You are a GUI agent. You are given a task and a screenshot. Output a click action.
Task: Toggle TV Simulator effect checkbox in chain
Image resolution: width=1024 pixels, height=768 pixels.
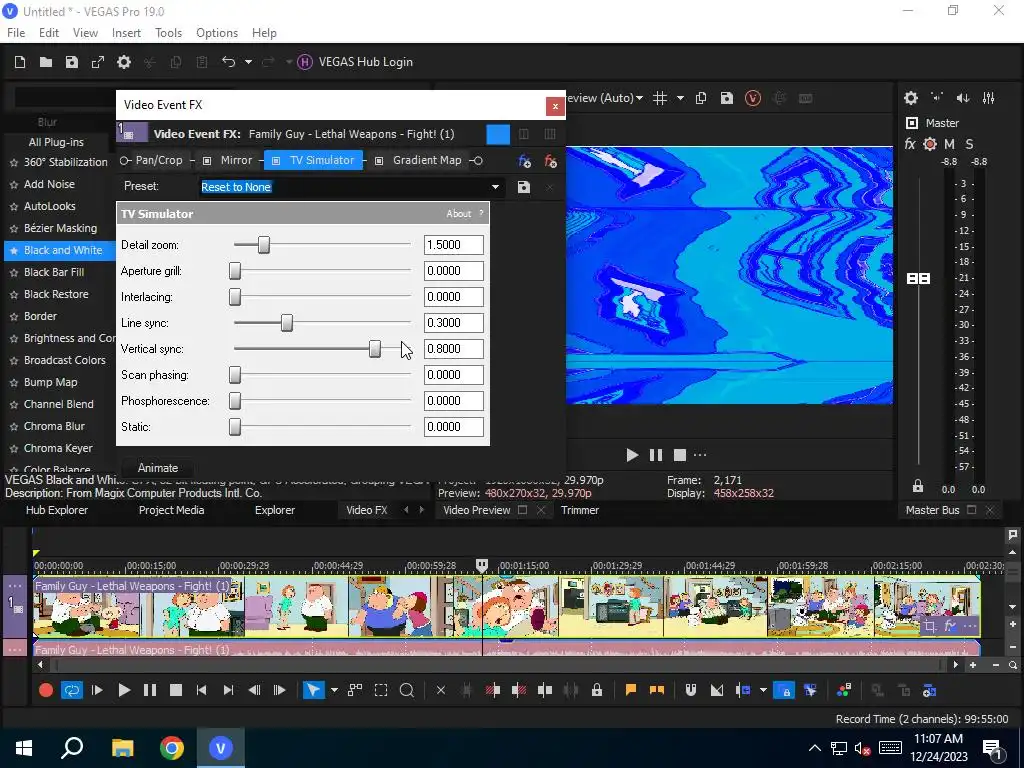point(276,161)
